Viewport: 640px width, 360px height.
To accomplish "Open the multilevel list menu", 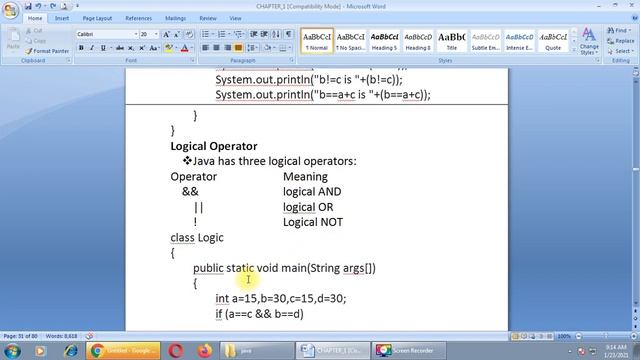I will point(238,34).
